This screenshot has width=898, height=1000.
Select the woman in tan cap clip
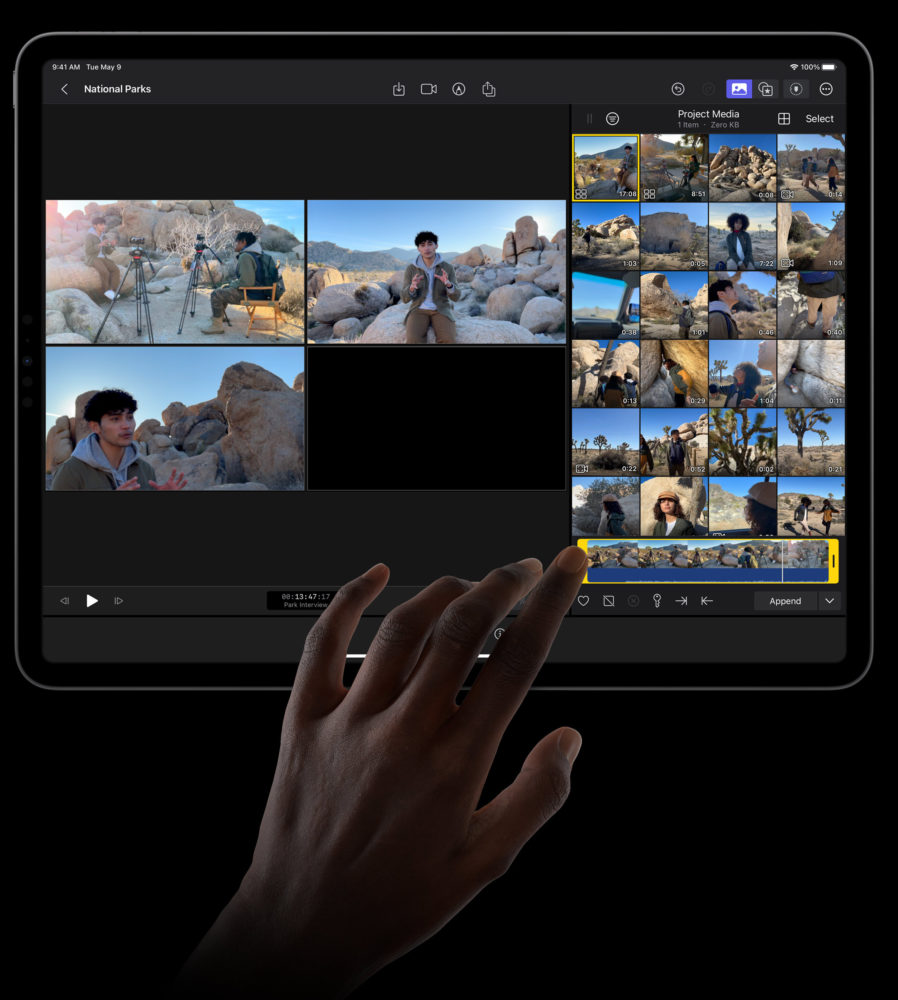pos(674,506)
